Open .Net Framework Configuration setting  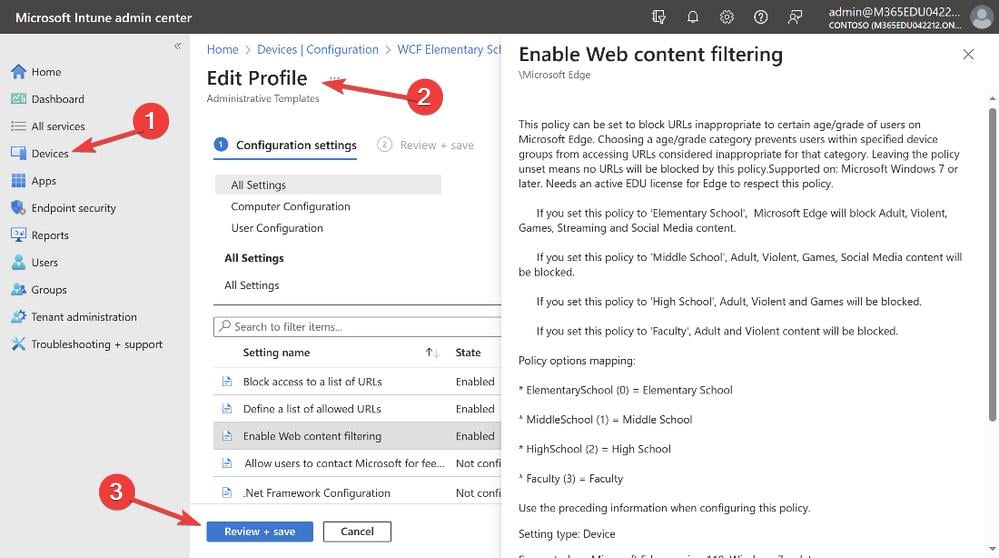click(x=316, y=493)
